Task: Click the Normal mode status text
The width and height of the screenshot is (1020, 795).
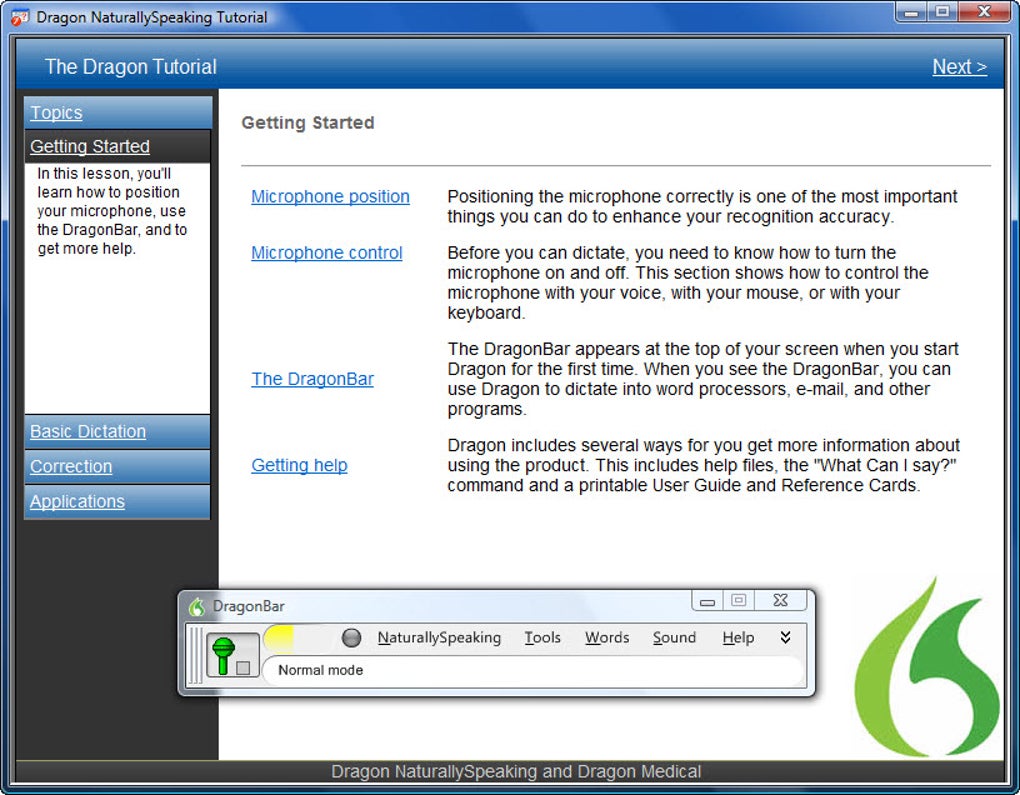Action: [321, 670]
